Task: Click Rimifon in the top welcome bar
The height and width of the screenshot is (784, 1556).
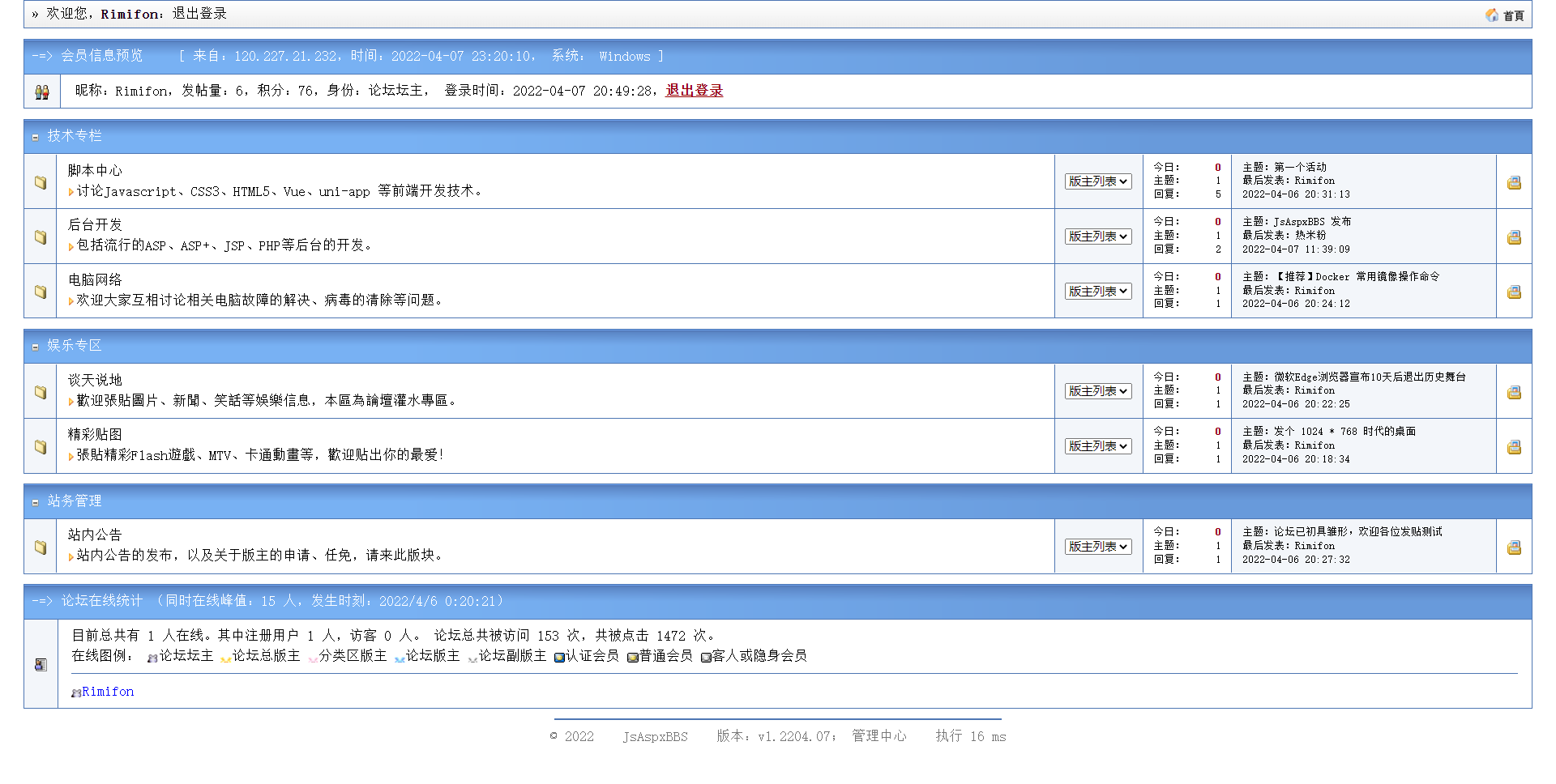Action: [x=130, y=14]
